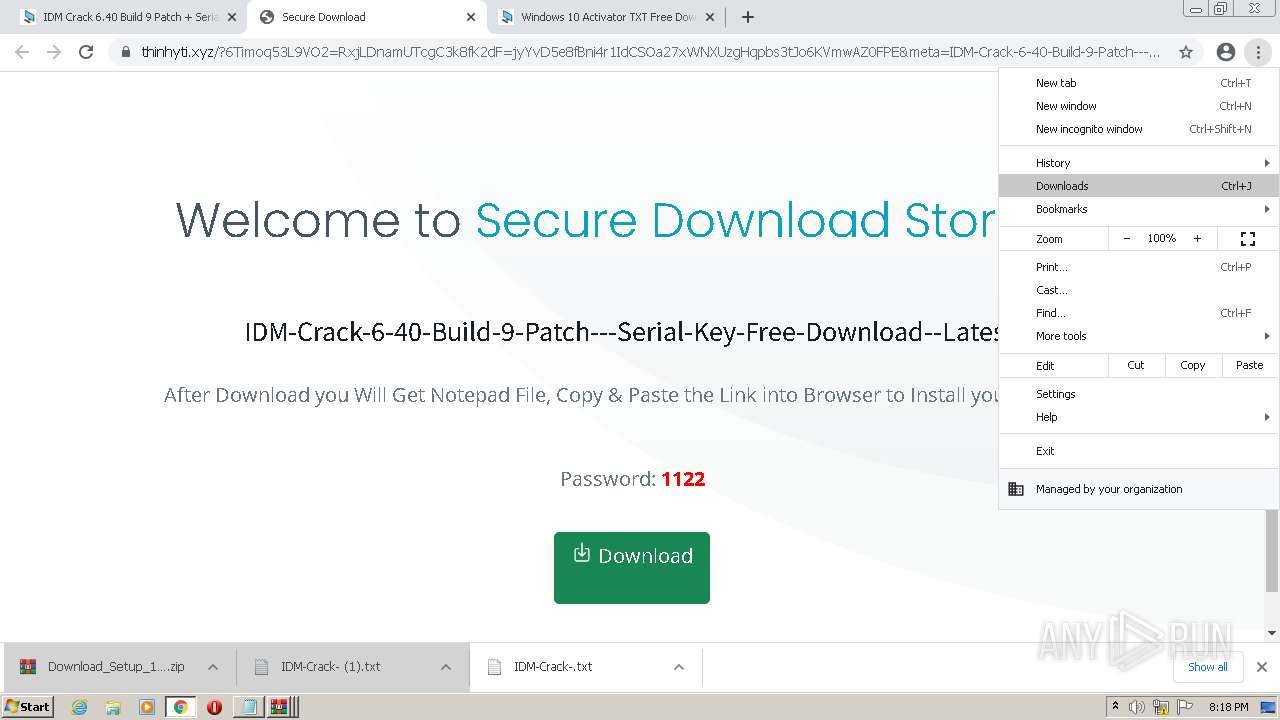This screenshot has width=1280, height=720.
Task: Close the Windows 10 Activator tab
Action: [710, 17]
